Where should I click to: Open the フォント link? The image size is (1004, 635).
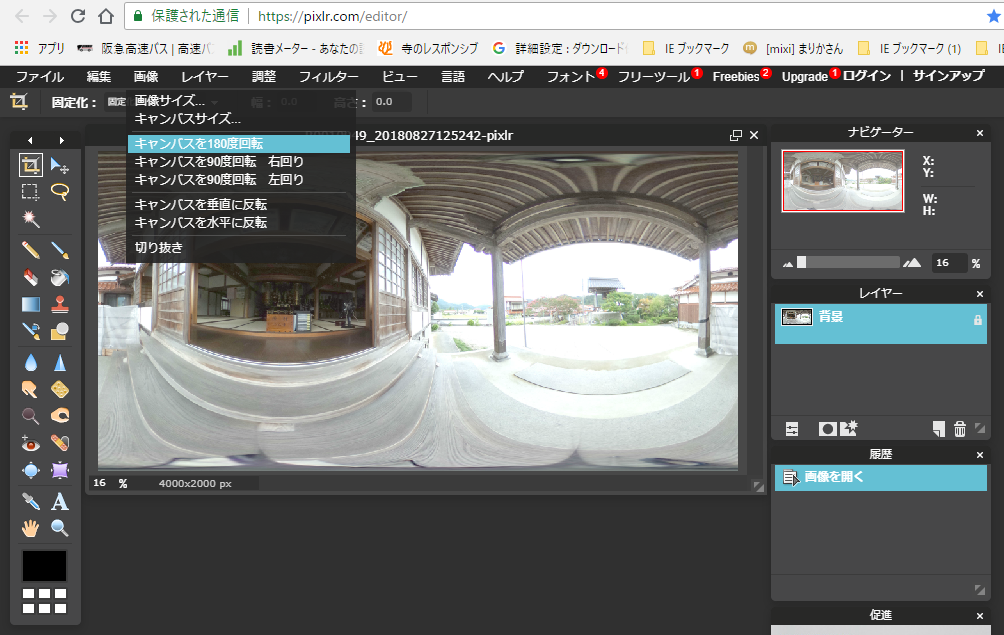(x=571, y=77)
